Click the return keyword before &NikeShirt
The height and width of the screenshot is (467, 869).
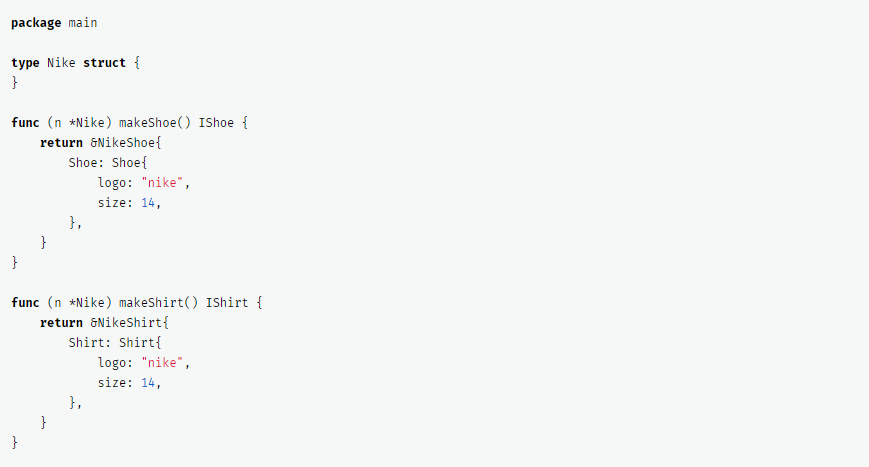pos(61,323)
